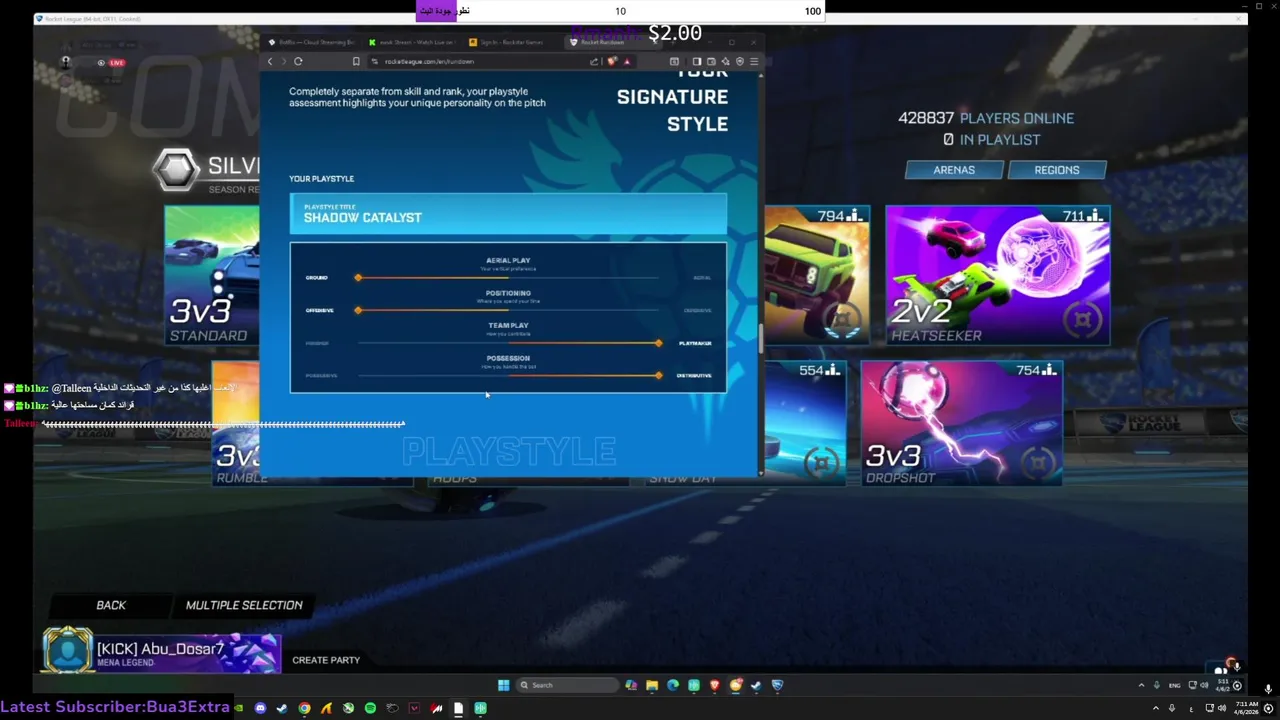Toggle the browser sidebar panel icon

[x=697, y=61]
